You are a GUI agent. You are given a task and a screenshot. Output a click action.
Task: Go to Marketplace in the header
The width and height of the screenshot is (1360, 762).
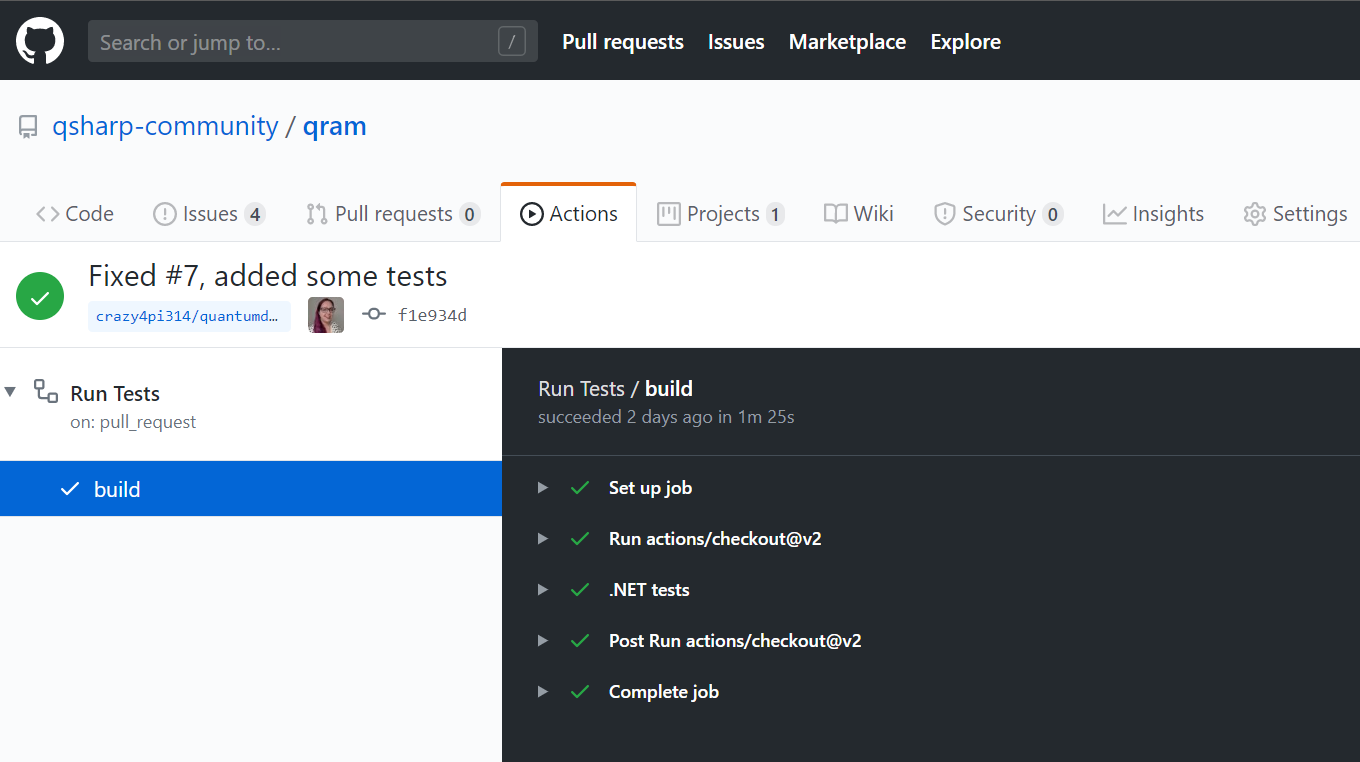pyautogui.click(x=847, y=42)
